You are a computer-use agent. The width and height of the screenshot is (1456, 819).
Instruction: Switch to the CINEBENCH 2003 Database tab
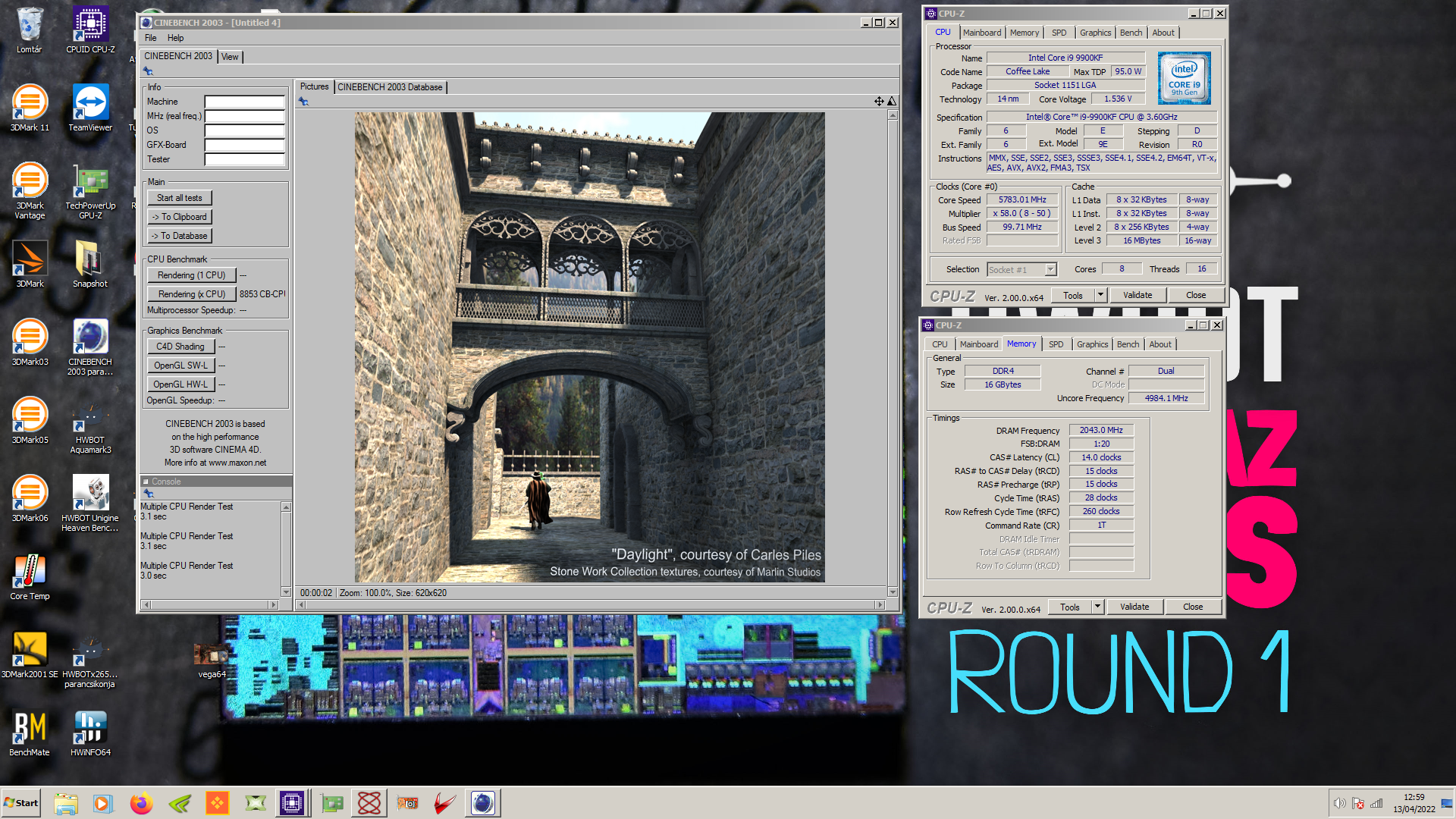390,87
